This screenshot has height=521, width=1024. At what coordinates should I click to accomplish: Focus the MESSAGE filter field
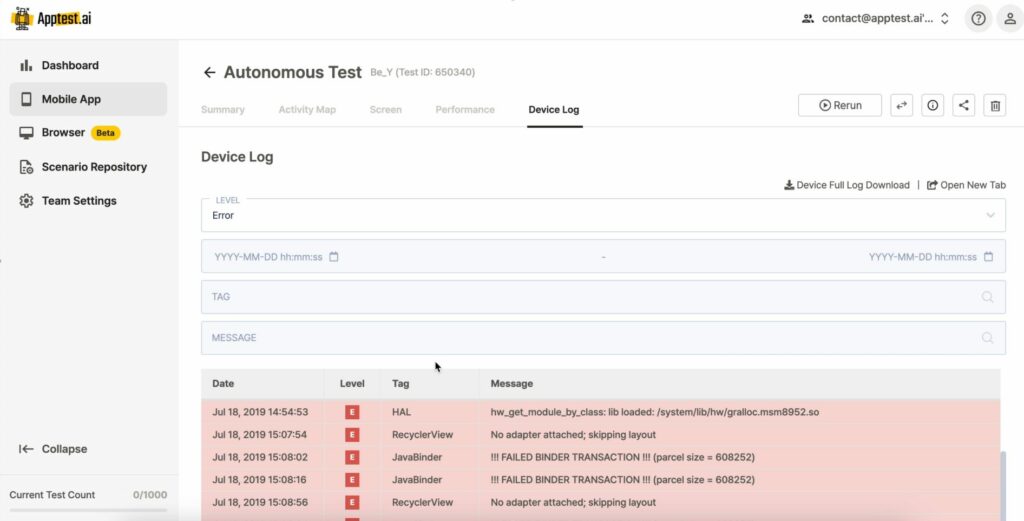click(x=603, y=338)
